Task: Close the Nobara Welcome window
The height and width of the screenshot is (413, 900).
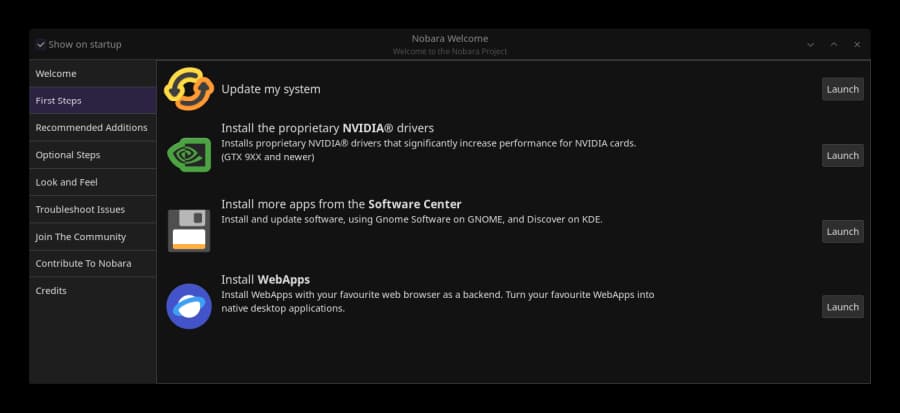Action: click(x=857, y=45)
